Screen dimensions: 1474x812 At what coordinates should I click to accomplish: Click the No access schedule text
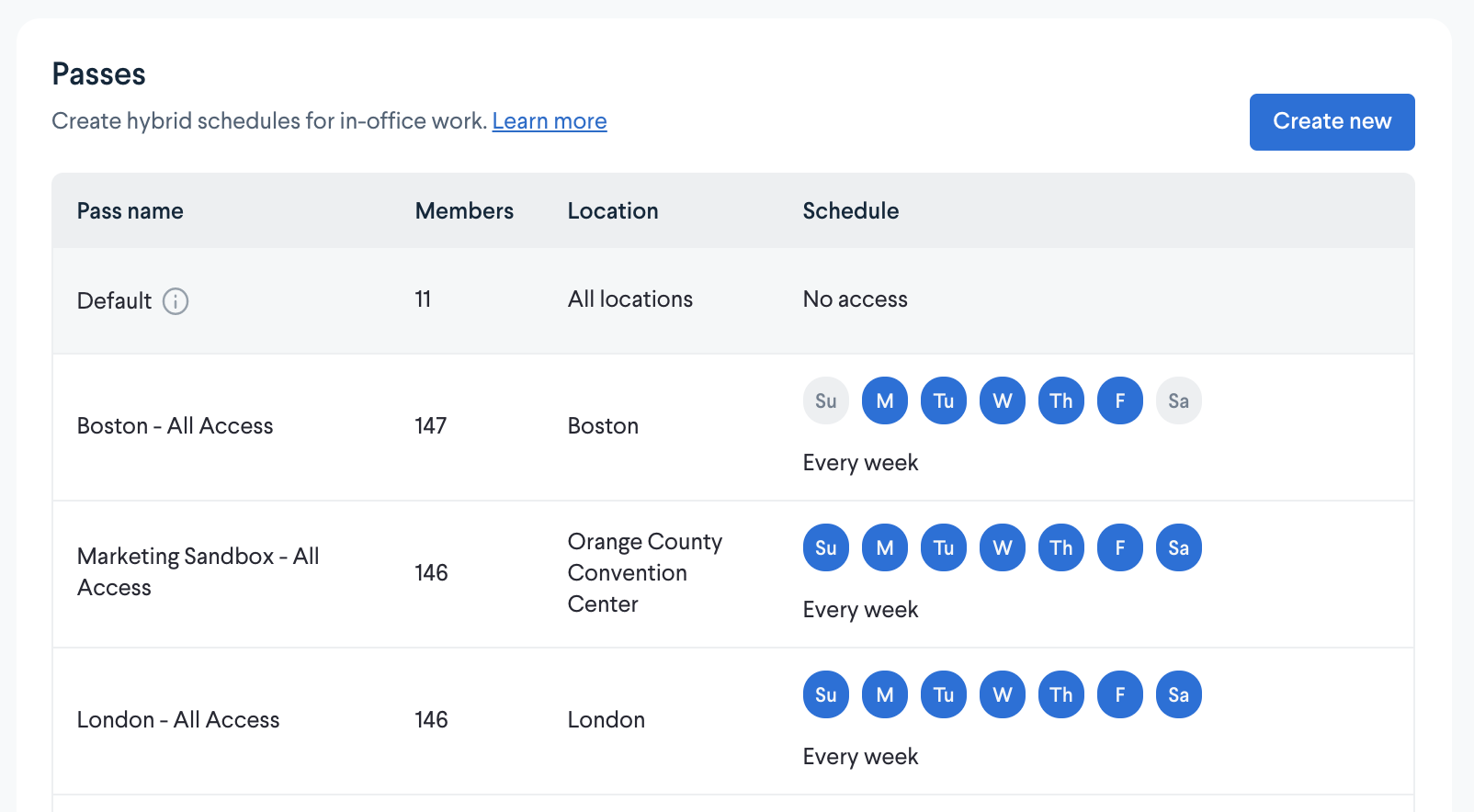pos(856,299)
